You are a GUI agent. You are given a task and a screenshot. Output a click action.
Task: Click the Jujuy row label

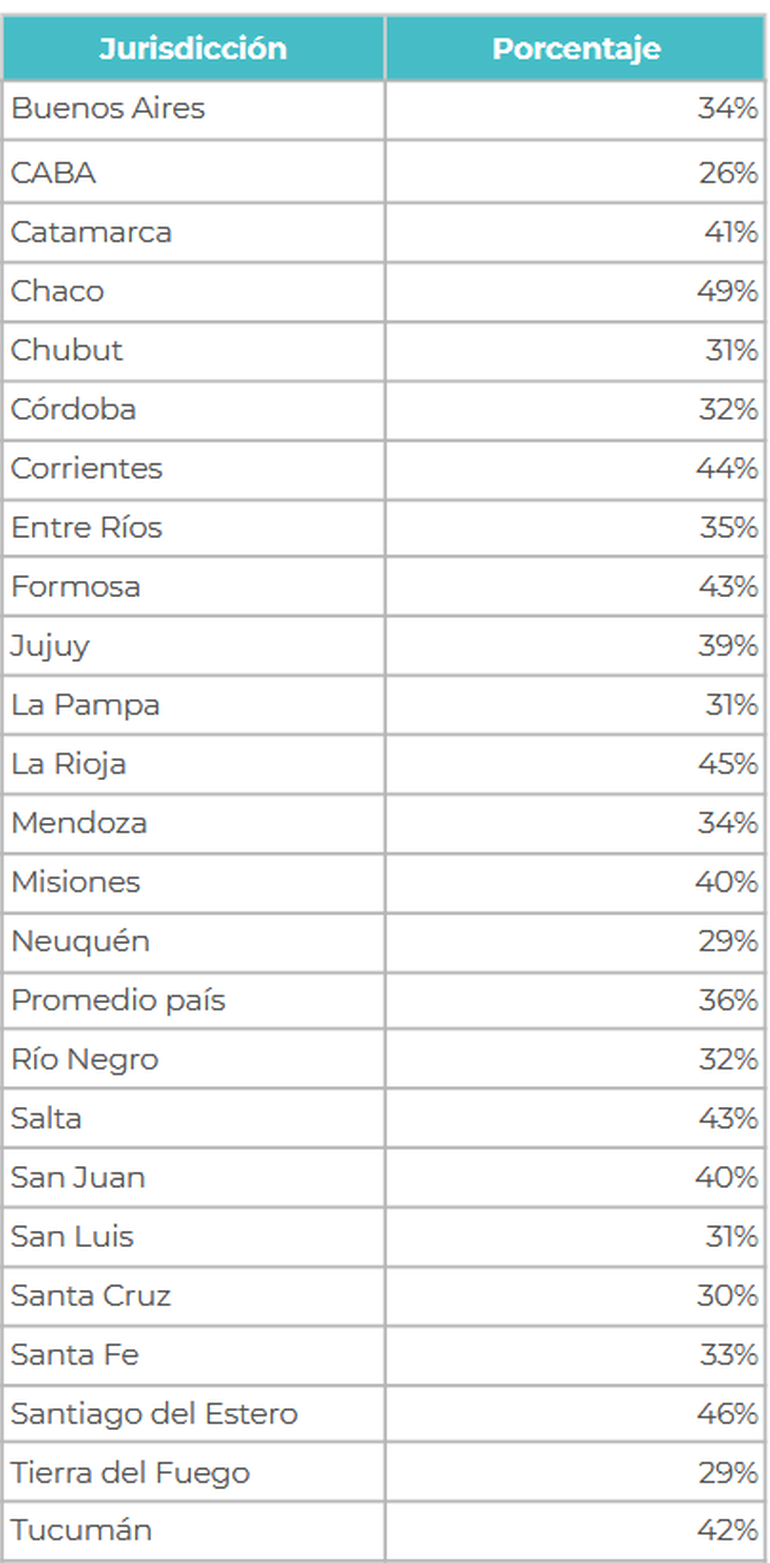[50, 646]
